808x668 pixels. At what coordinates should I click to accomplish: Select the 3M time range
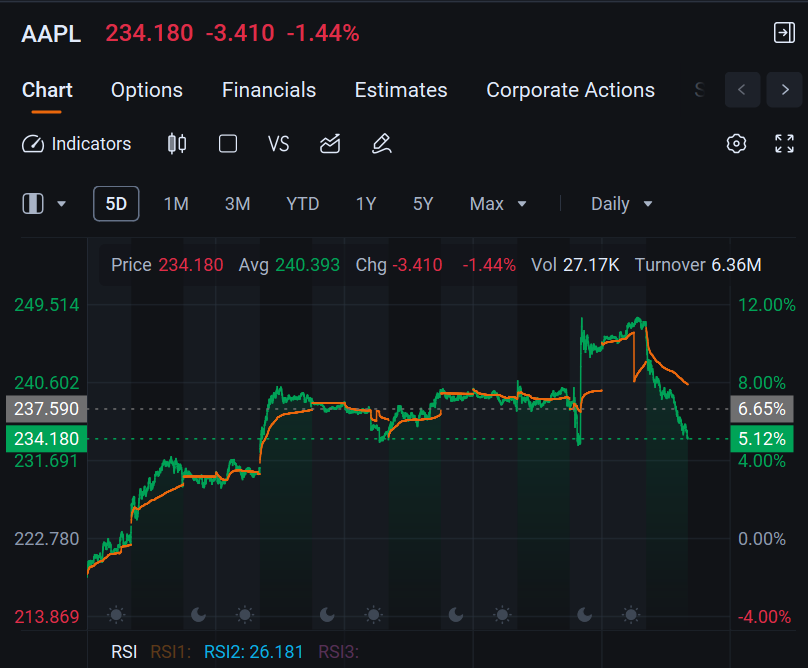click(x=238, y=204)
